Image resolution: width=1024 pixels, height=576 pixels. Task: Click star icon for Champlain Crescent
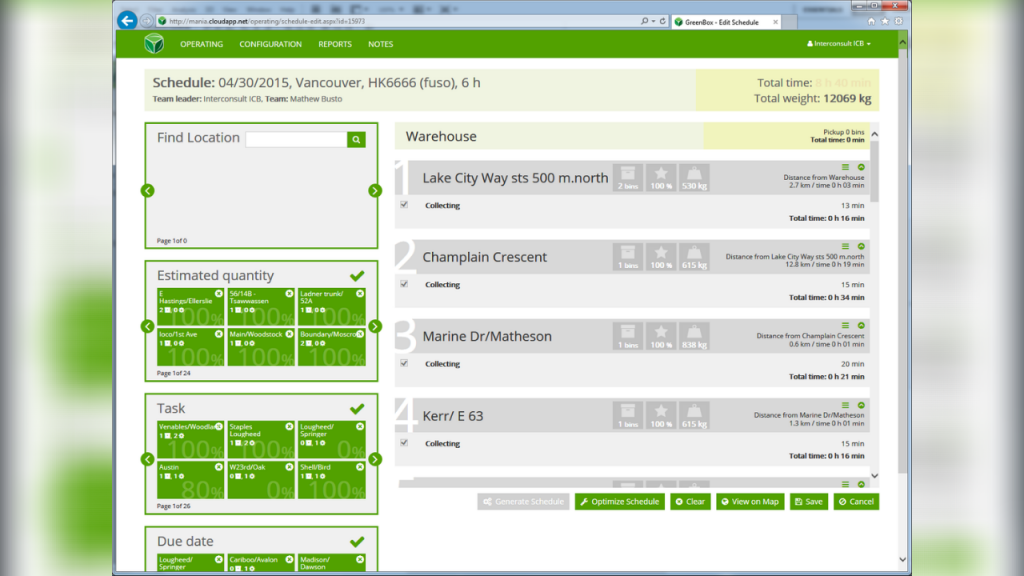tap(661, 257)
